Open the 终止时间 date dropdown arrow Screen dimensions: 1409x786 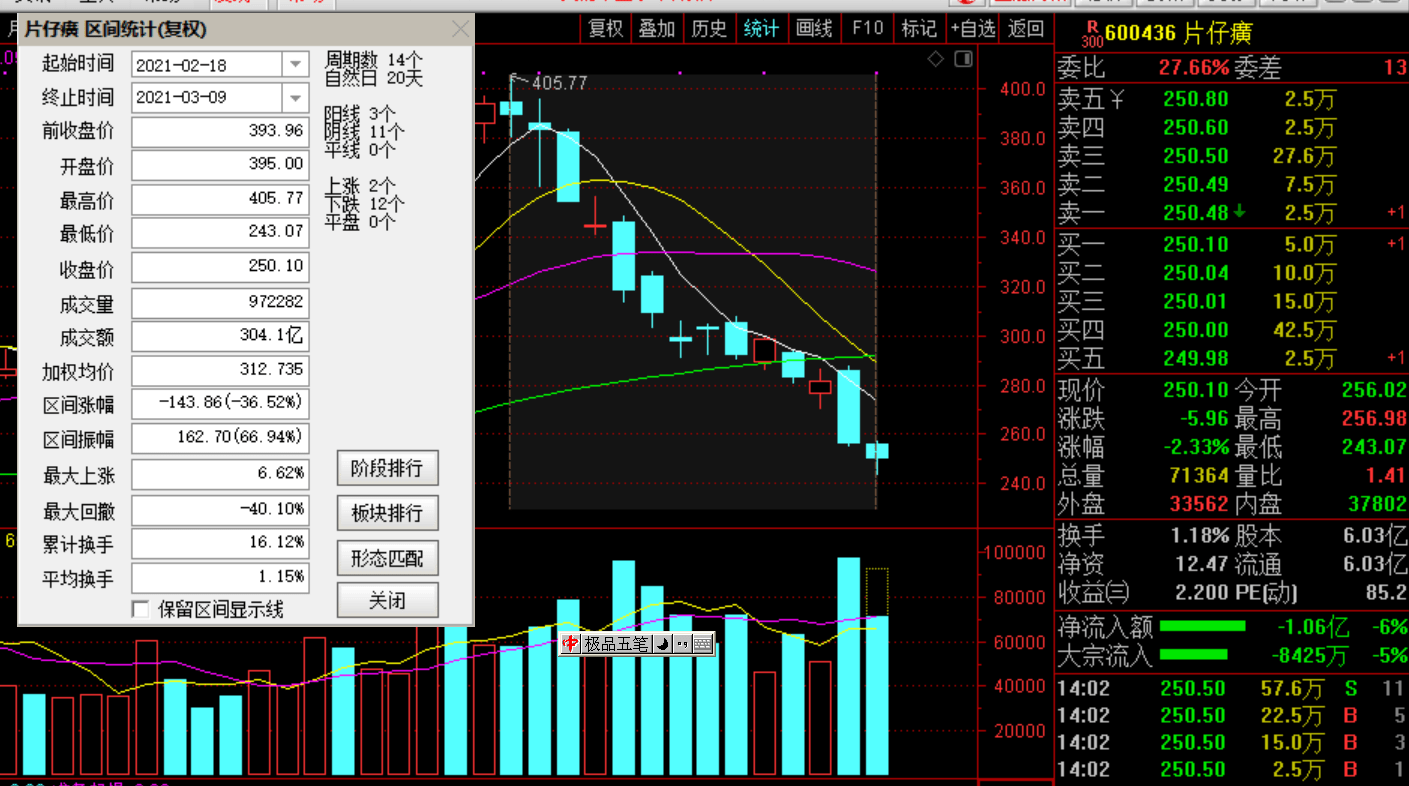pyautogui.click(x=296, y=98)
